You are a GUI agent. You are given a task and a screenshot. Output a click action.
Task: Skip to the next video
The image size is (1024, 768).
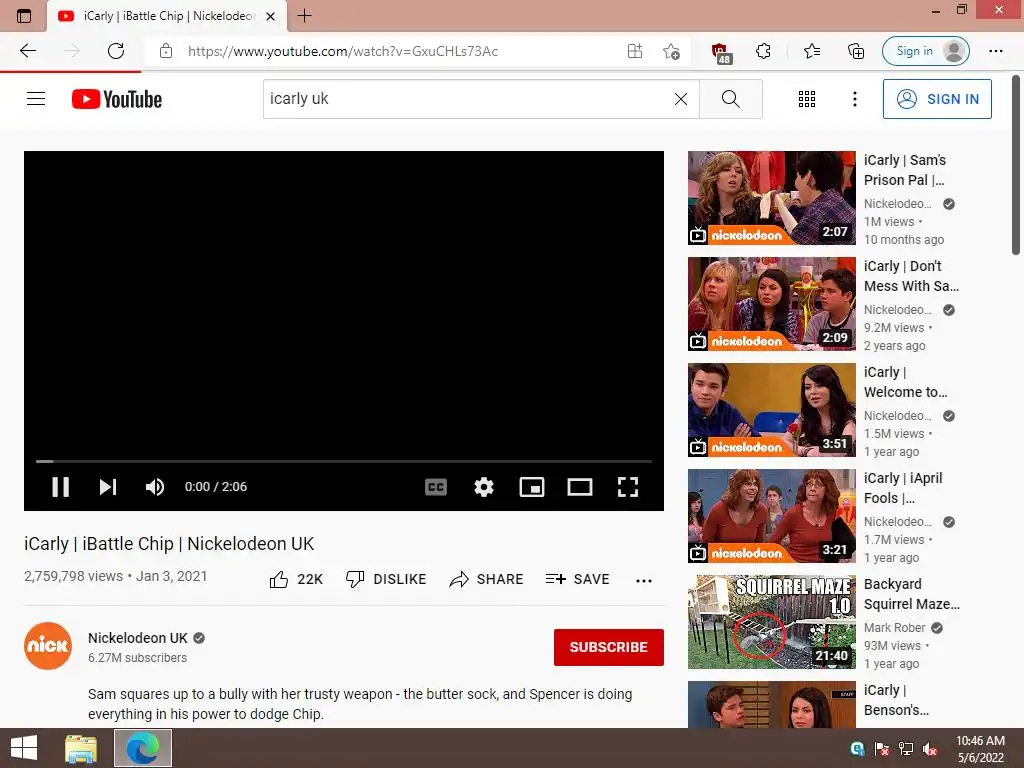108,487
